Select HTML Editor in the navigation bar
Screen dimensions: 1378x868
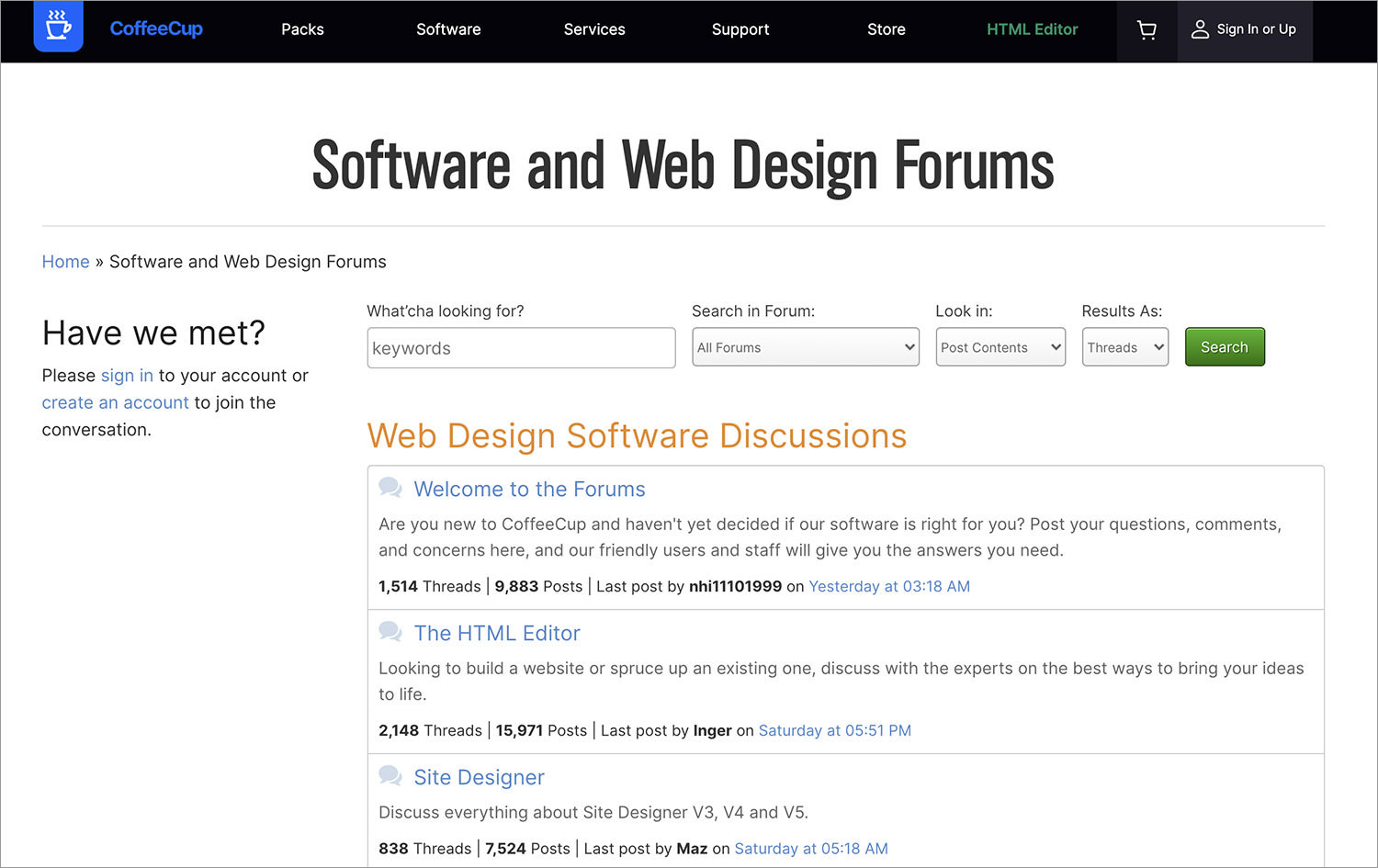click(x=1032, y=29)
